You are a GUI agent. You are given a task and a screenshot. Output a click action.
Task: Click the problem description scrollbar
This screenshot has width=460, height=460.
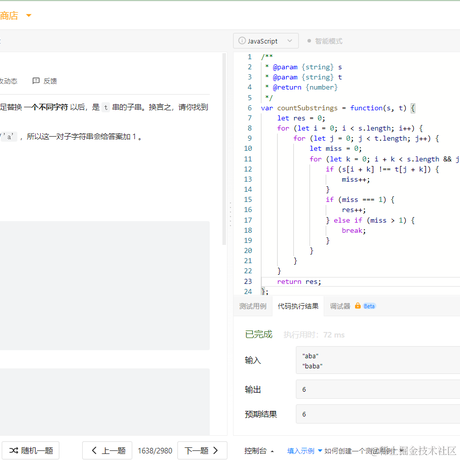(x=224, y=149)
